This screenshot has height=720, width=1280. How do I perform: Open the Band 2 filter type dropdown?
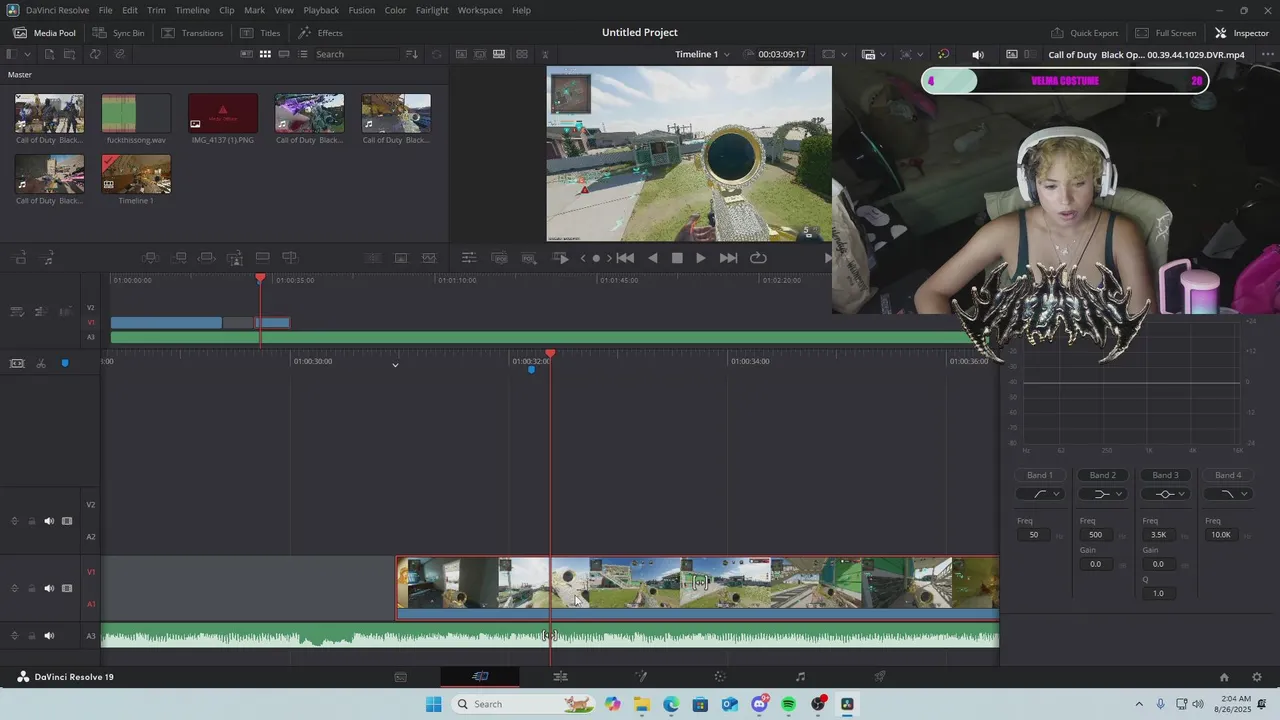click(1103, 494)
